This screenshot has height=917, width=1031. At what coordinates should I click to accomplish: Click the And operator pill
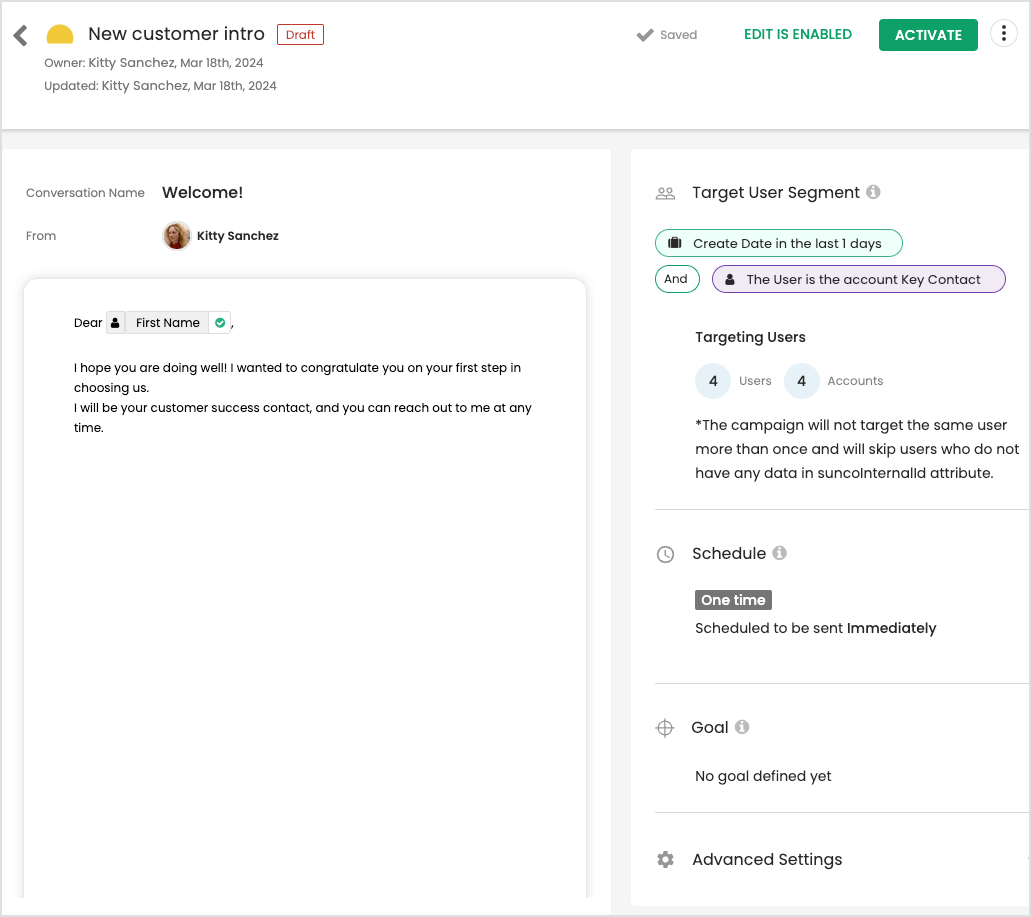tap(677, 279)
